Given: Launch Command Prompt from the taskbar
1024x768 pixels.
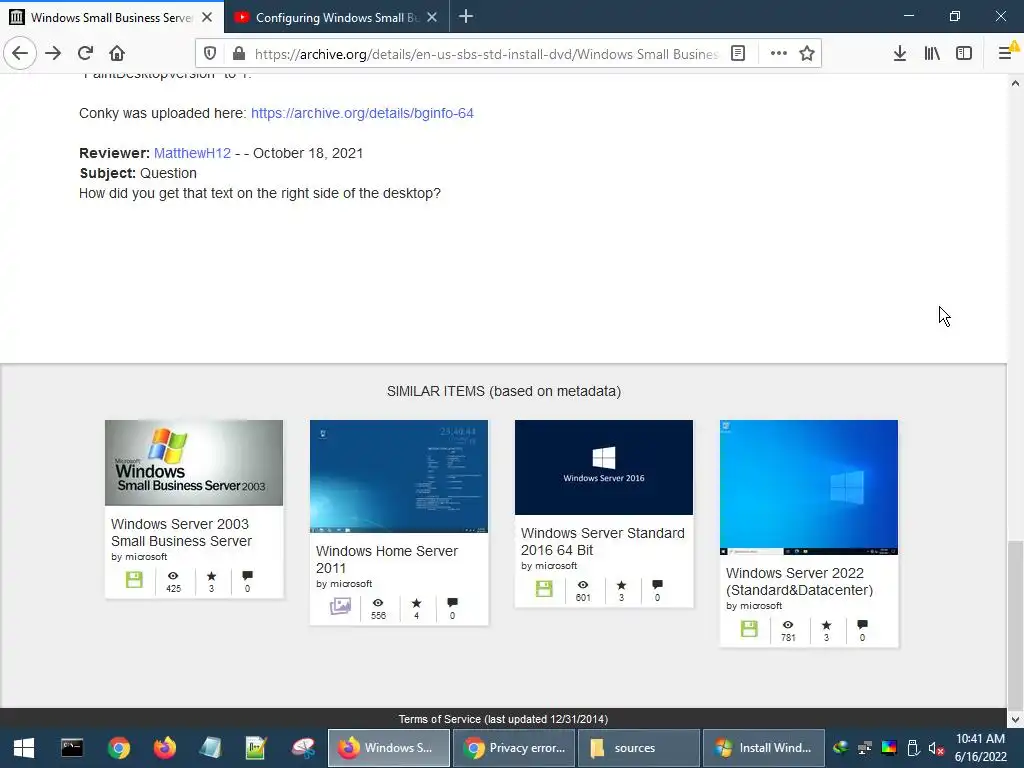Looking at the screenshot, I should tap(72, 748).
